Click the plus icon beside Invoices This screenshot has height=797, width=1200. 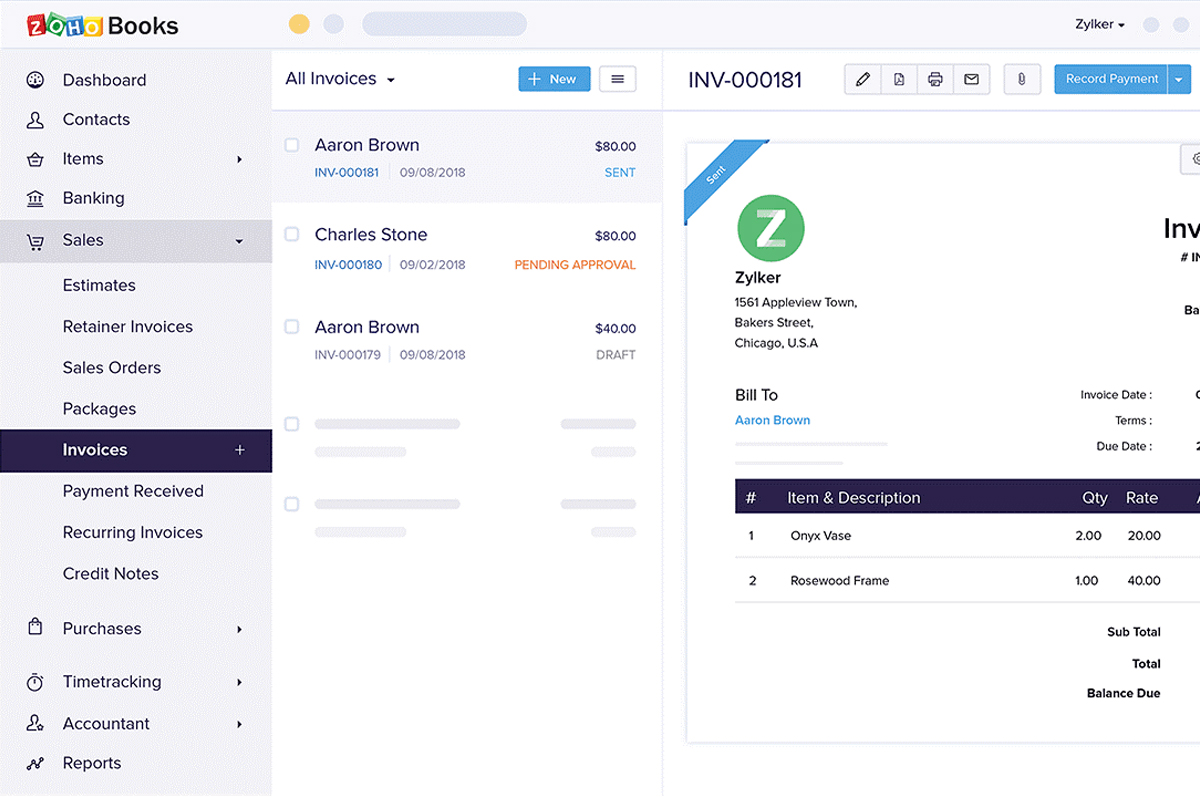240,450
